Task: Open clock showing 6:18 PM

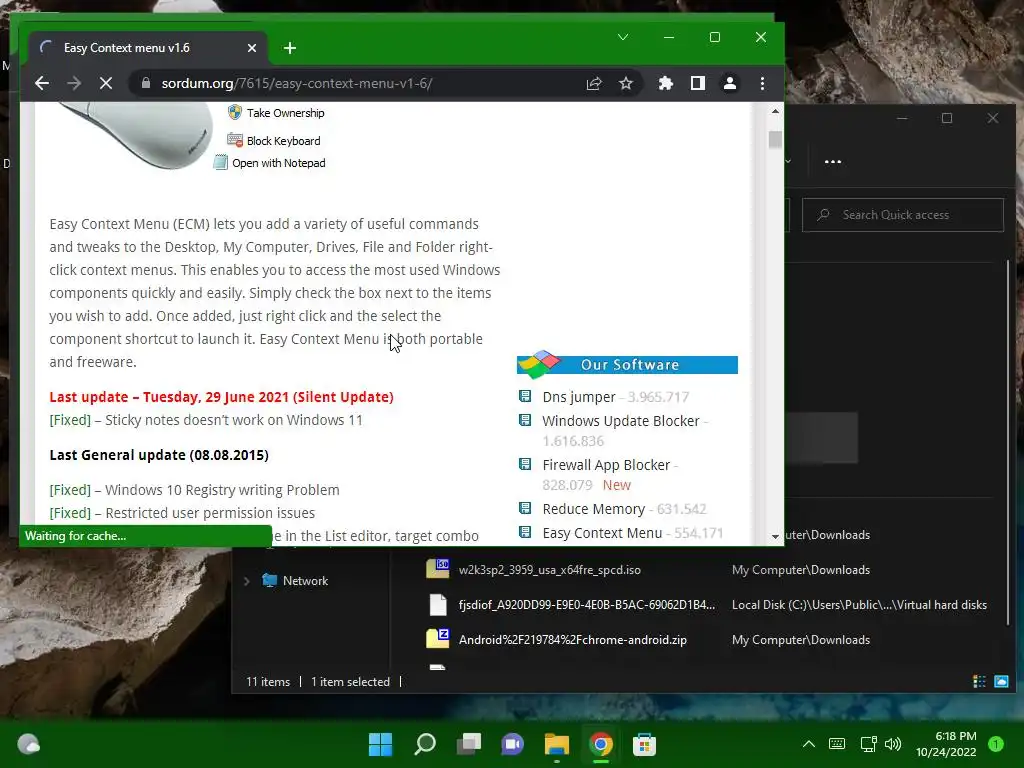Action: click(946, 744)
